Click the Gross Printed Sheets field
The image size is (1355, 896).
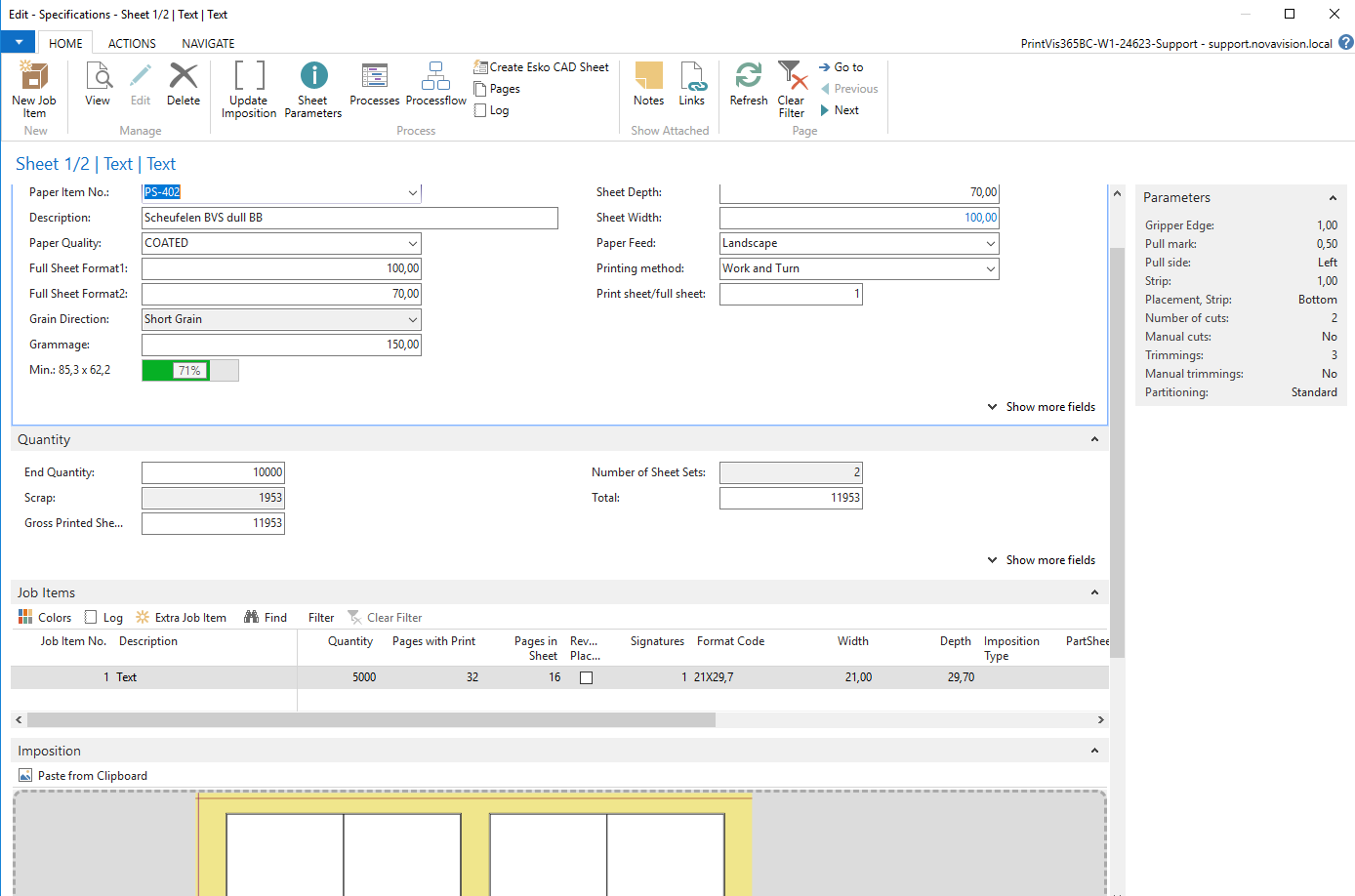213,523
